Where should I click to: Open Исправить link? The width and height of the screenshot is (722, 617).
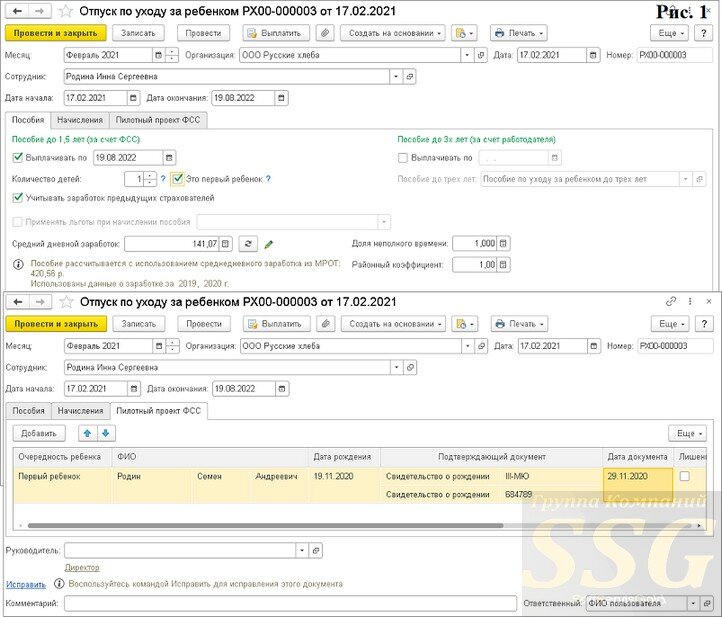[x=26, y=584]
